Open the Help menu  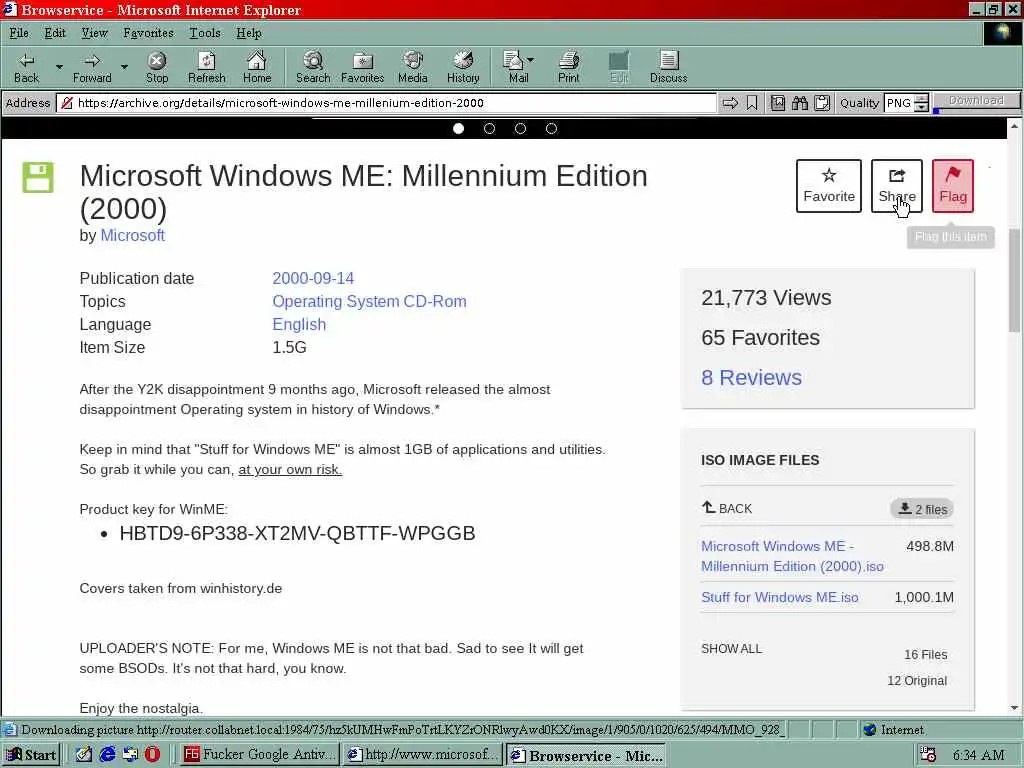tap(249, 33)
